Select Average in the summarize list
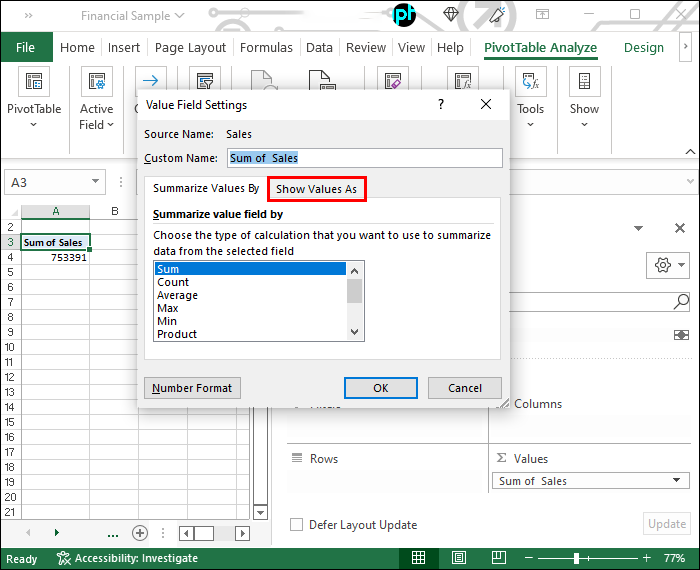This screenshot has height=570, width=700. (x=178, y=295)
